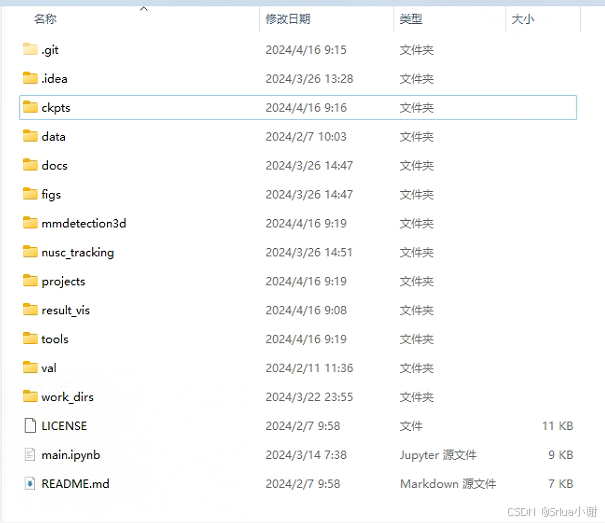Select the docs folder name
Image resolution: width=605 pixels, height=523 pixels.
tap(54, 166)
